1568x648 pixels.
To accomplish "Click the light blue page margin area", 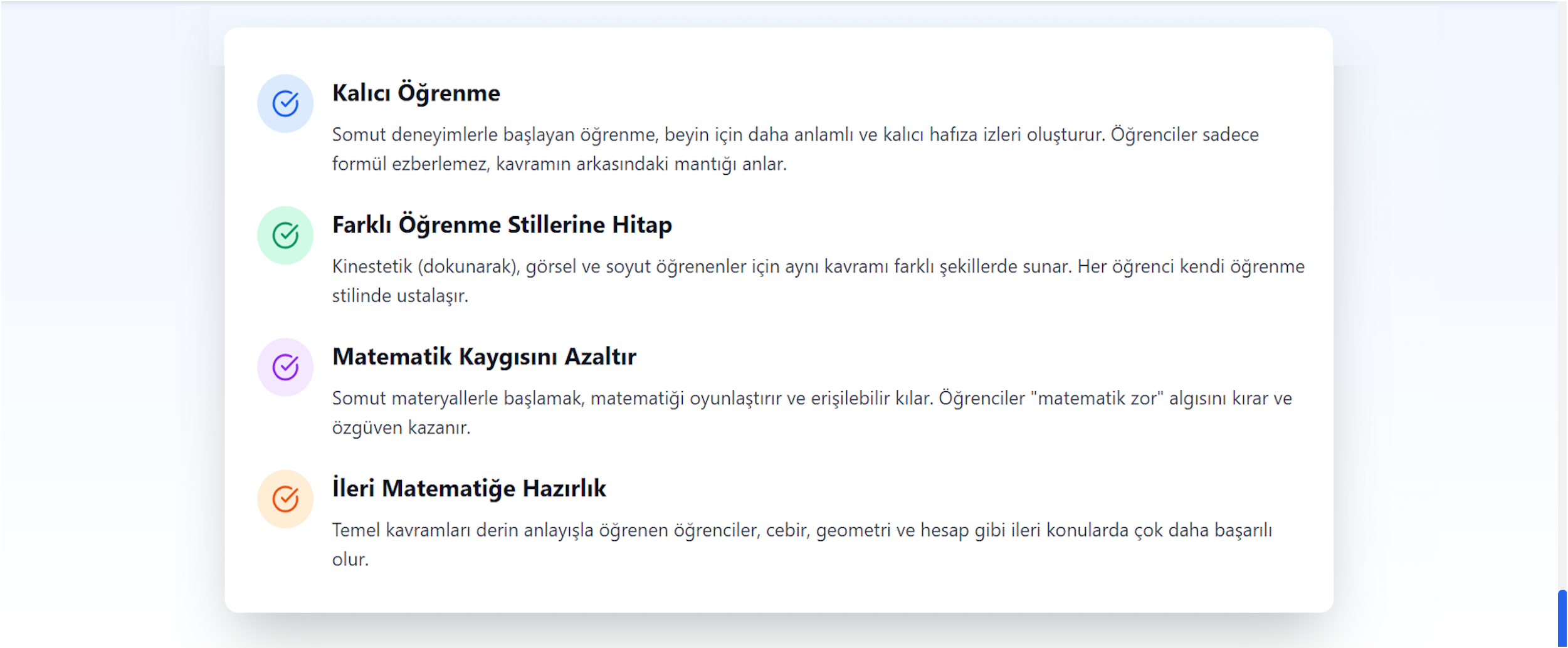I will pos(94,313).
